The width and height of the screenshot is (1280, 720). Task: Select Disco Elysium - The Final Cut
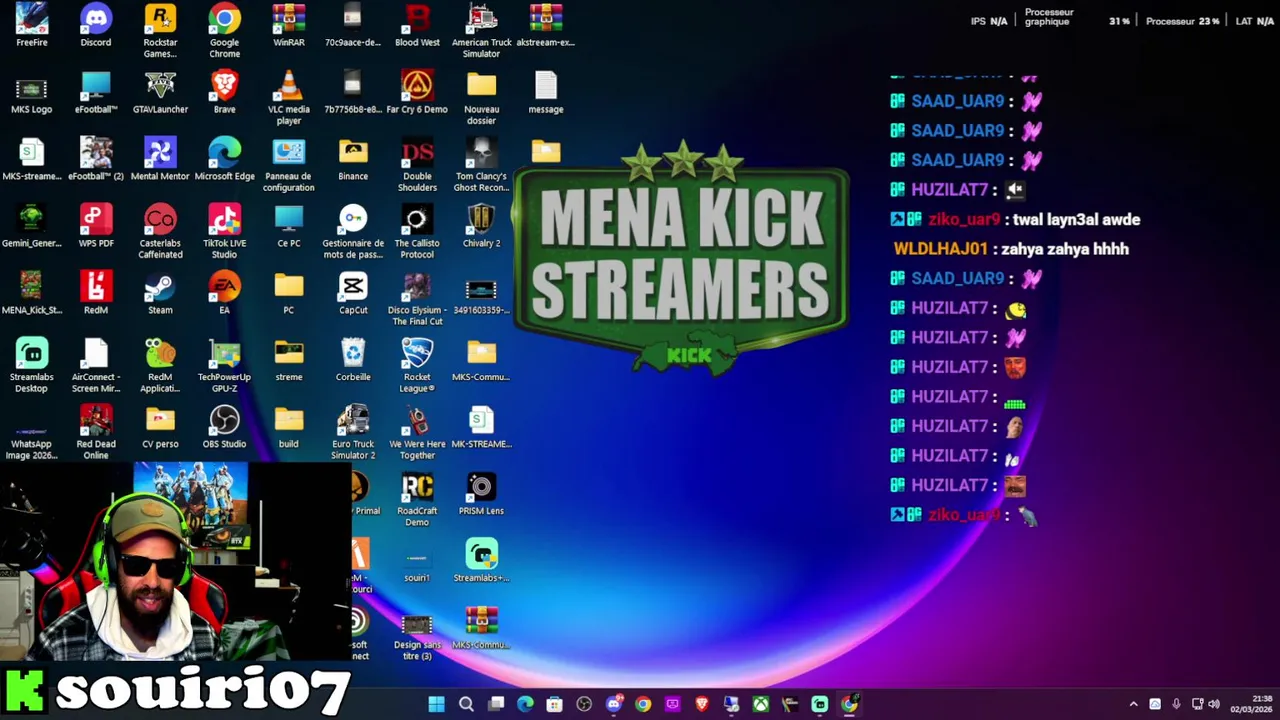tap(417, 299)
